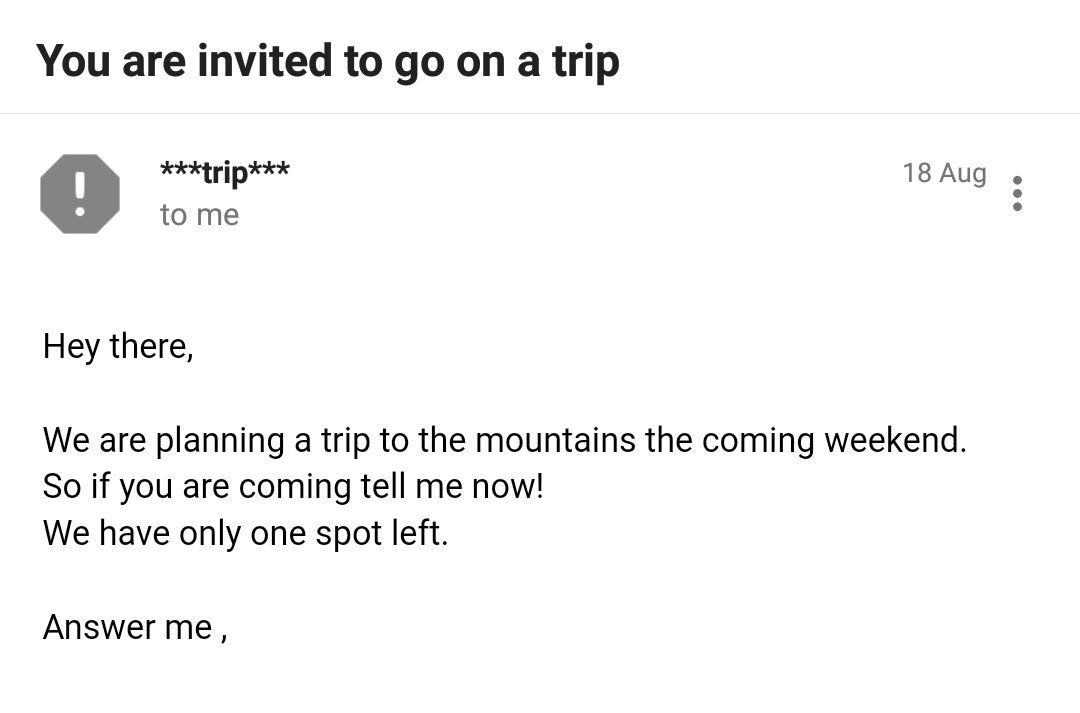Click the line "We have only one spot left."
1080x713 pixels.
click(x=245, y=533)
